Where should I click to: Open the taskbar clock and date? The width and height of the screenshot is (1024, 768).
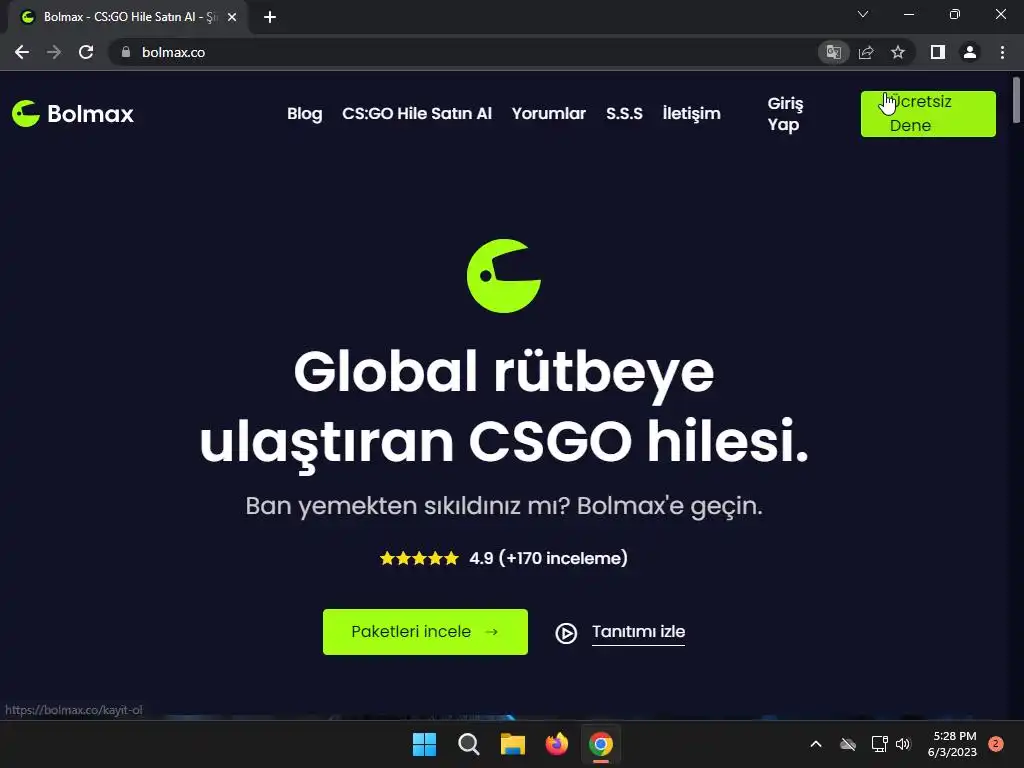[952, 744]
